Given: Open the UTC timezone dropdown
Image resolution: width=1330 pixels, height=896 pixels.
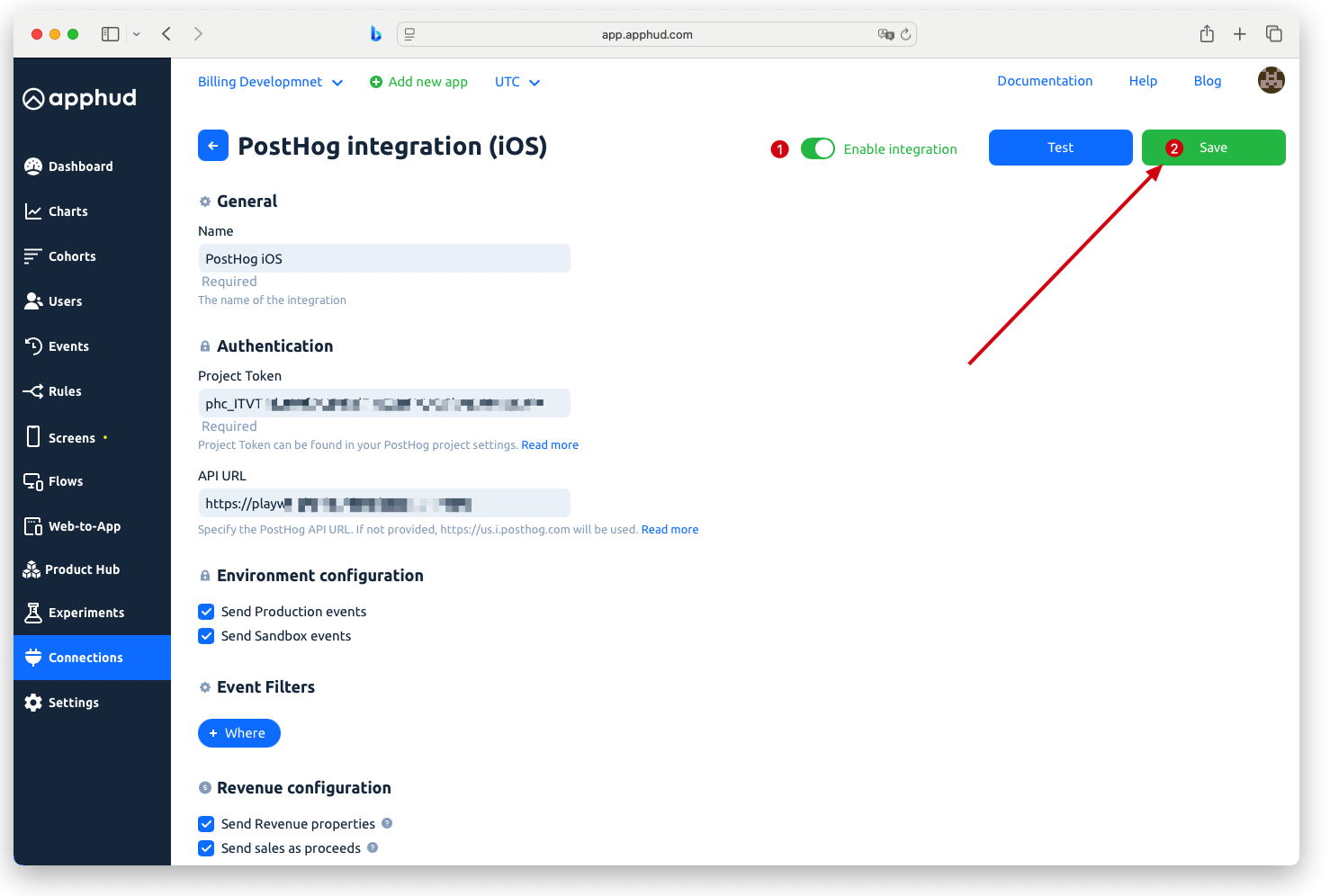Looking at the screenshot, I should [517, 82].
